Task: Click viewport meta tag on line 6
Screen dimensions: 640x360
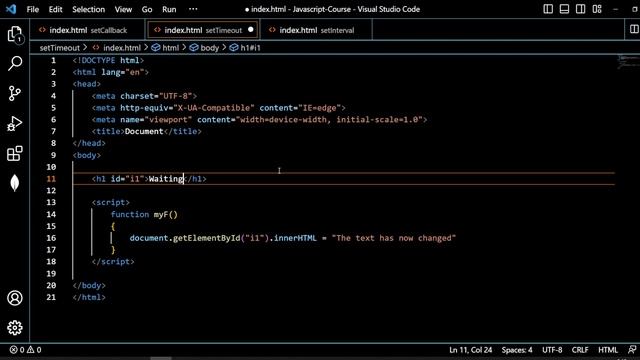Action: 260,120
